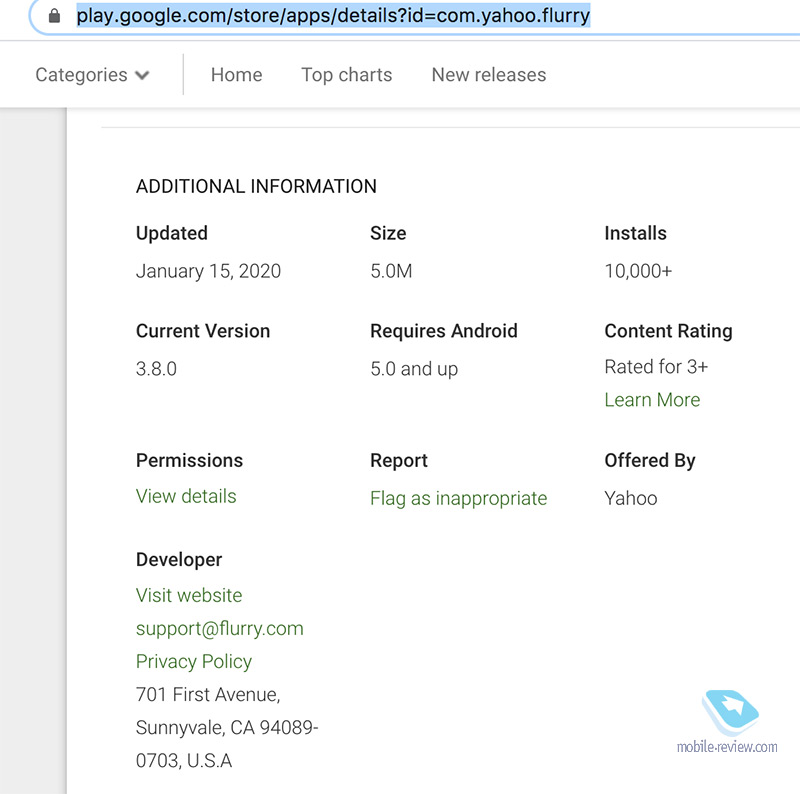The height and width of the screenshot is (794, 800).
Task: Select the 3.8.0 version number
Action: pos(156,368)
